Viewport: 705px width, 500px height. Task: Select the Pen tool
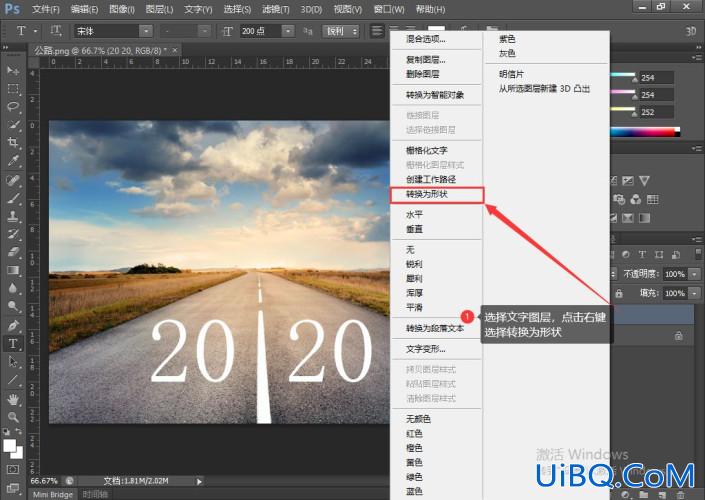(13, 325)
